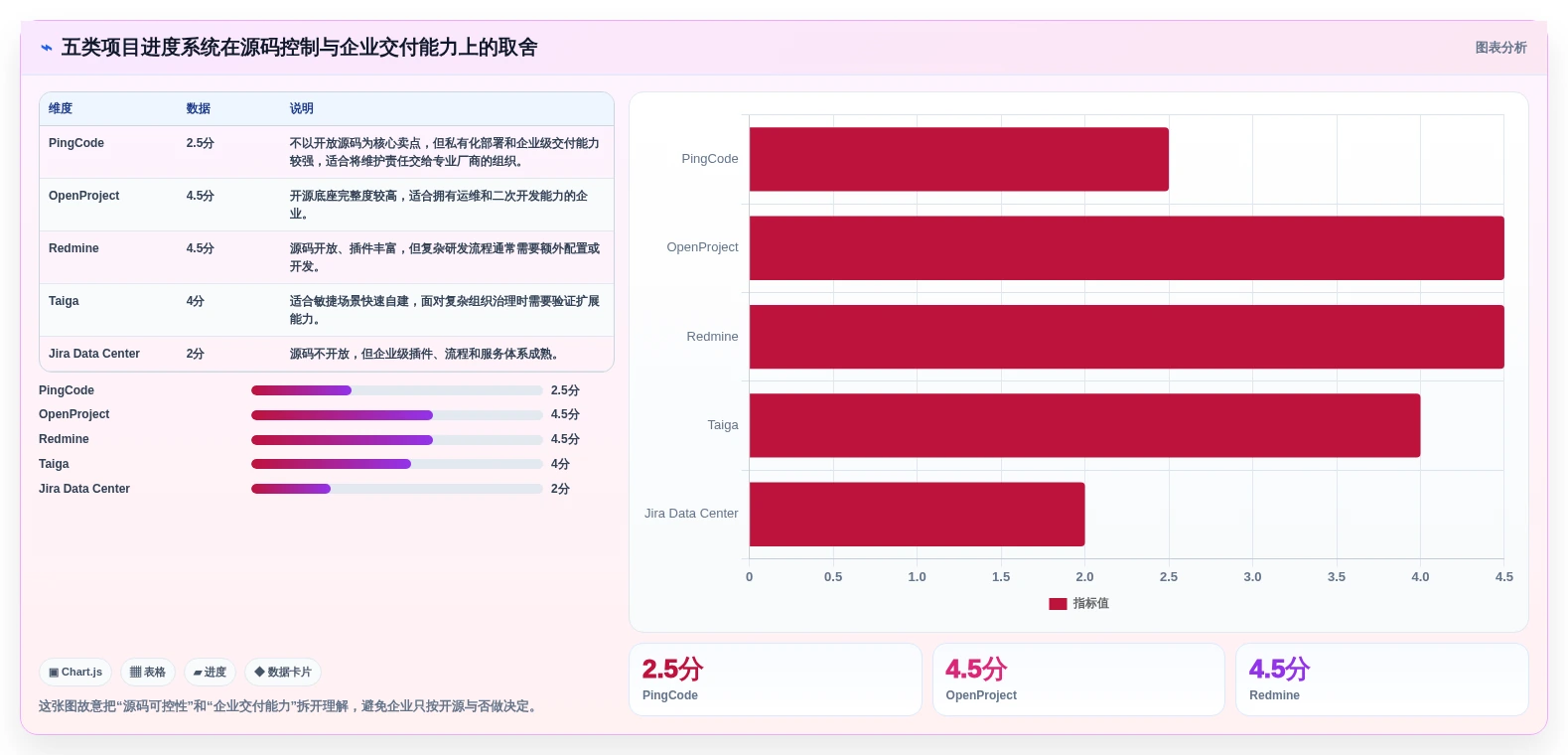
Task: Click the description starting 源码开放、插件丰富
Action: [445, 257]
